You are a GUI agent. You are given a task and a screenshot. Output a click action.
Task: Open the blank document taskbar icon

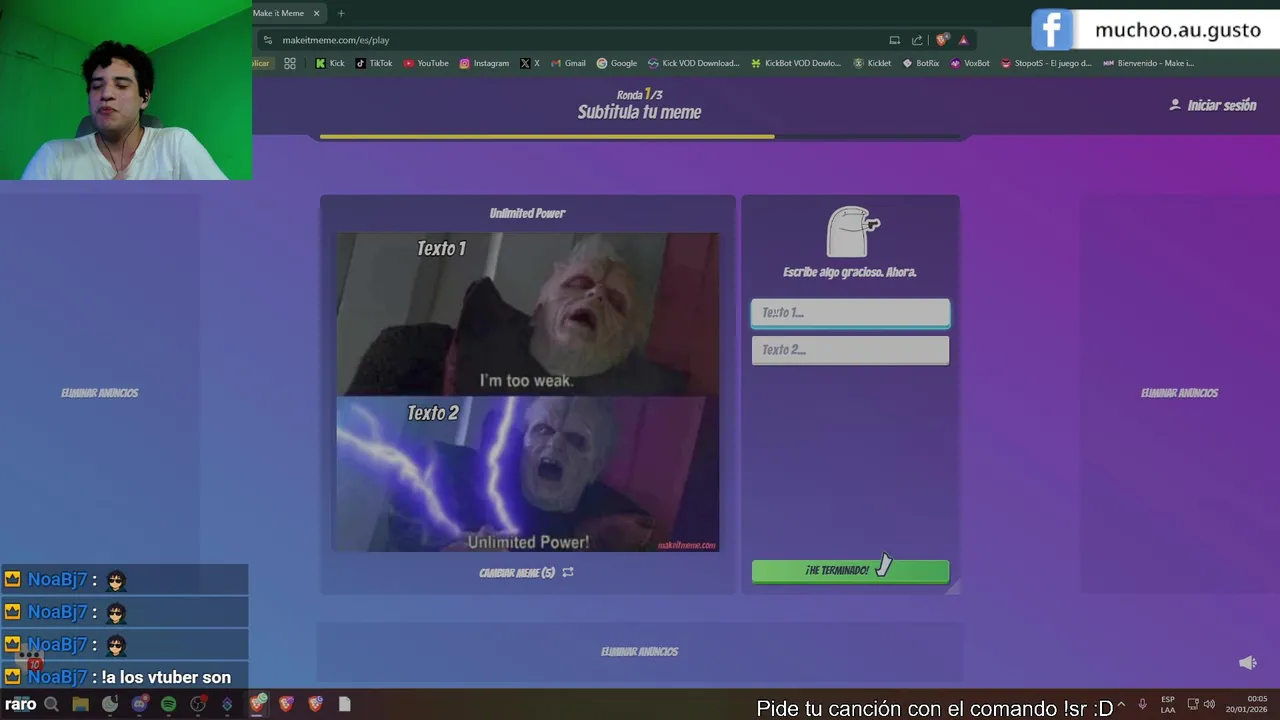(344, 704)
